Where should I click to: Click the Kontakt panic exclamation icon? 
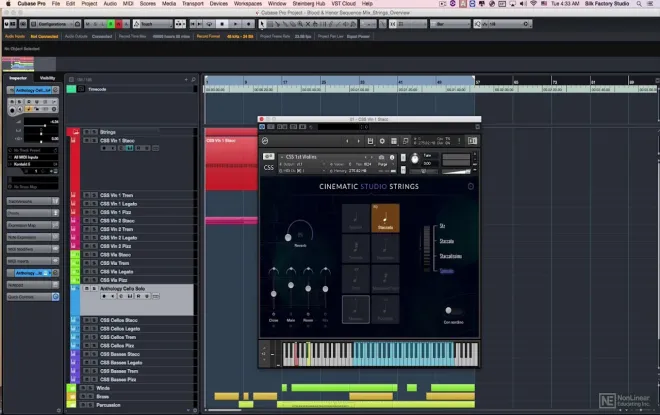click(459, 141)
